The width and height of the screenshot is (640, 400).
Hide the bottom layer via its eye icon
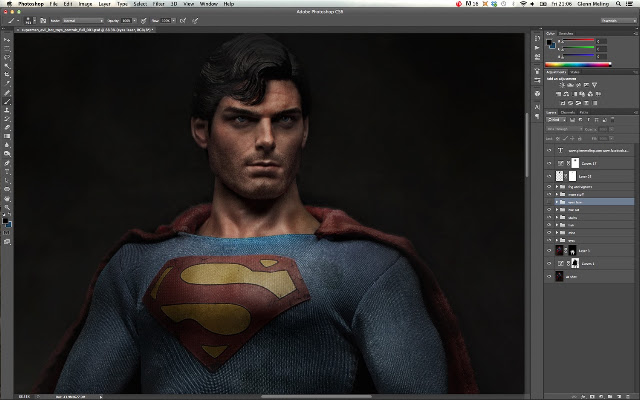point(549,277)
